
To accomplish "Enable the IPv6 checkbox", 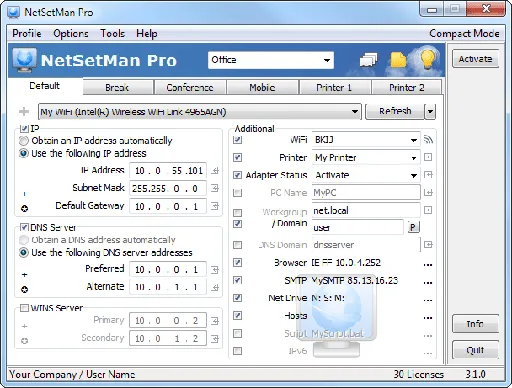I will [237, 351].
